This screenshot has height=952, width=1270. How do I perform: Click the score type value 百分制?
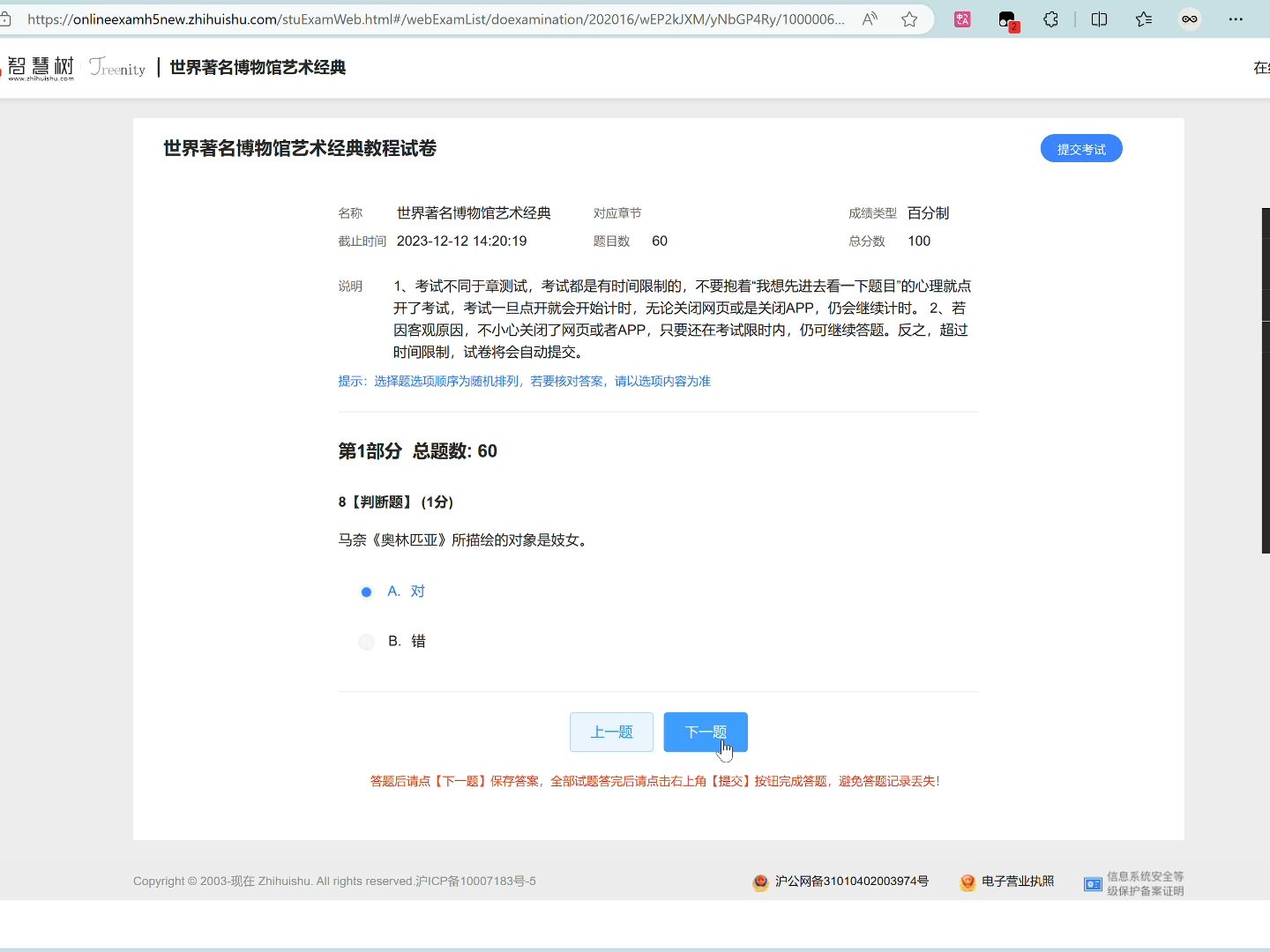pyautogui.click(x=928, y=213)
